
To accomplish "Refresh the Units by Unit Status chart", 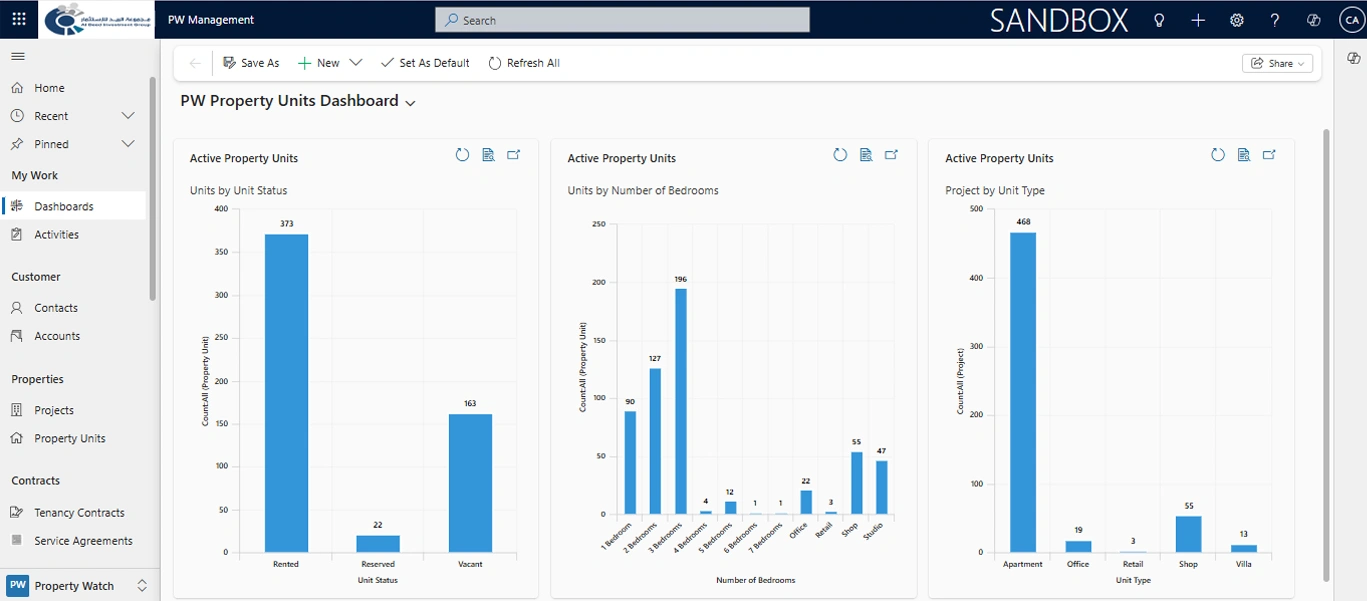I will [461, 155].
